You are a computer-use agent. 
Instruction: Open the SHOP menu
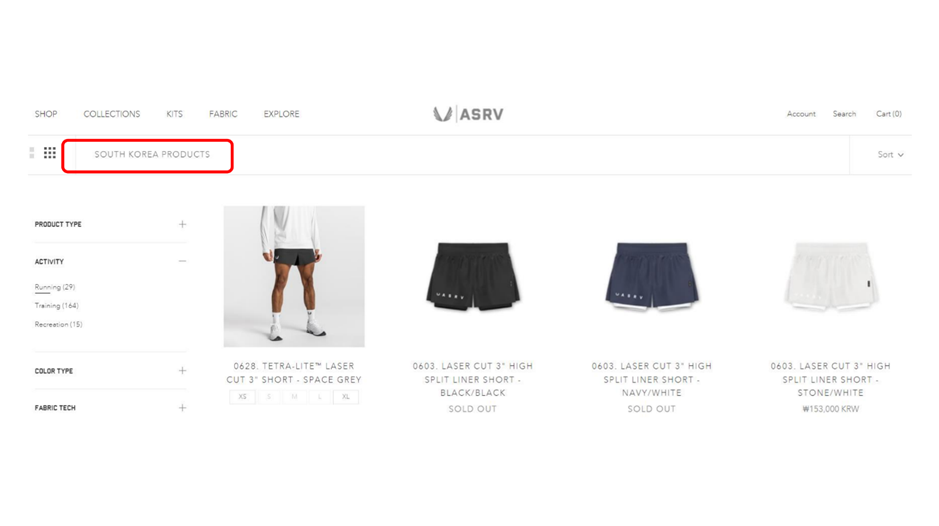(46, 114)
